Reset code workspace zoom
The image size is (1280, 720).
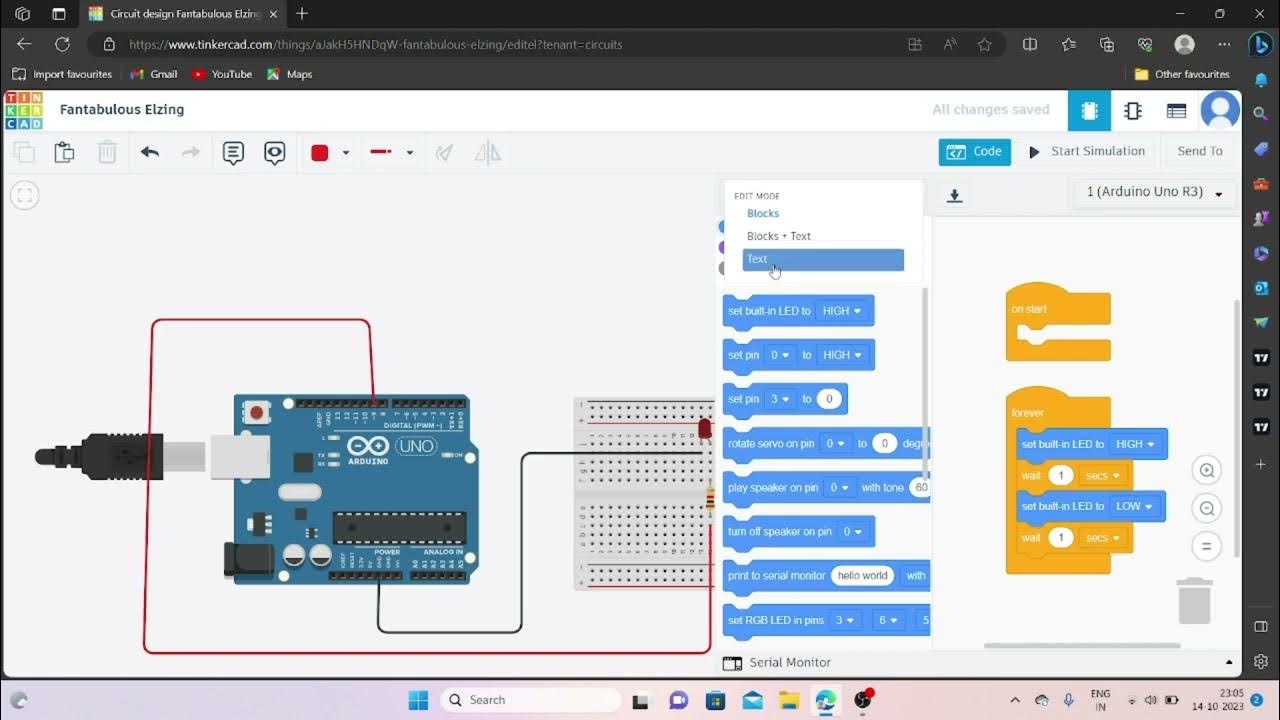(x=1207, y=547)
